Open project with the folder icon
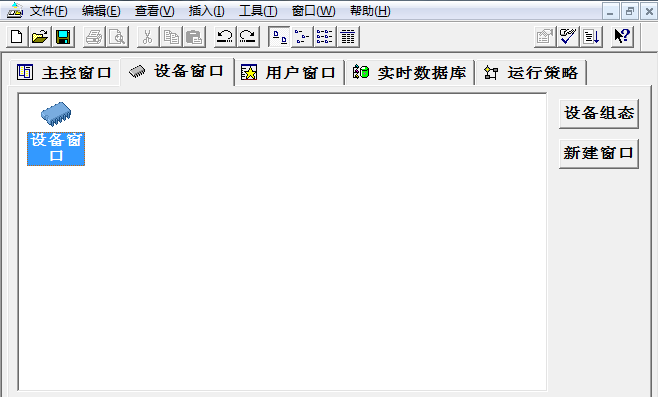Image resolution: width=658 pixels, height=397 pixels. click(x=40, y=37)
